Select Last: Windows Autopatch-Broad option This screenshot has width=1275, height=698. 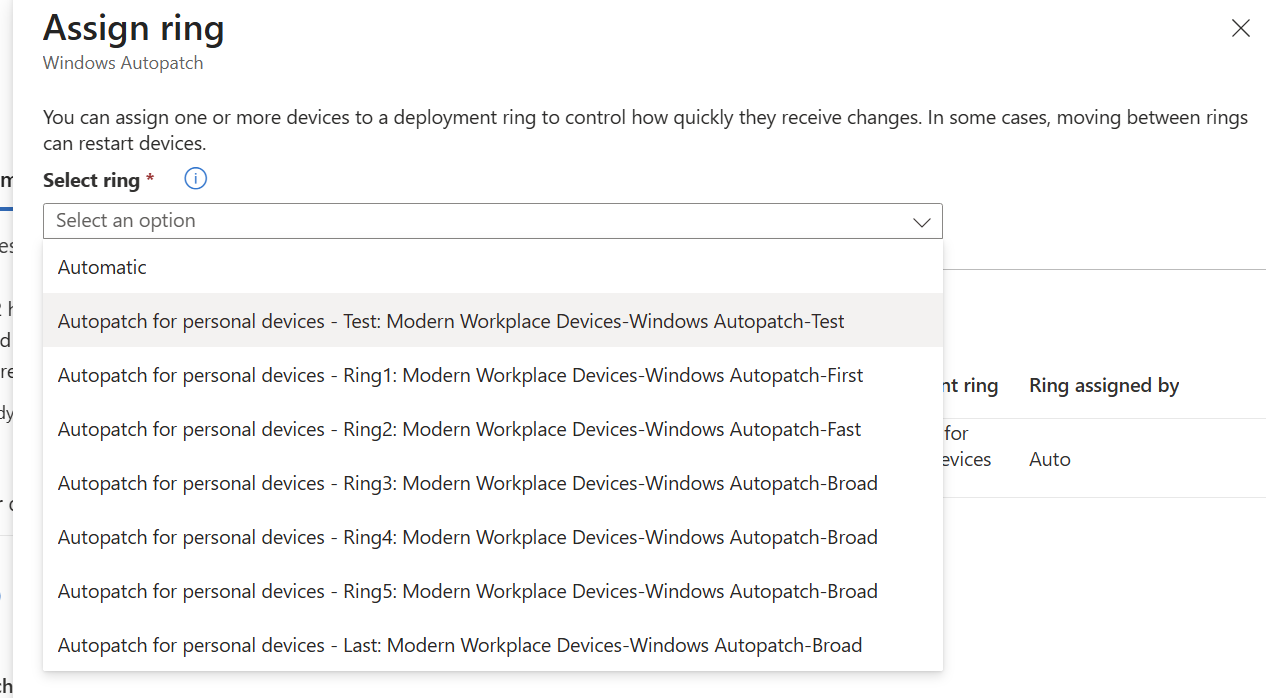point(493,645)
